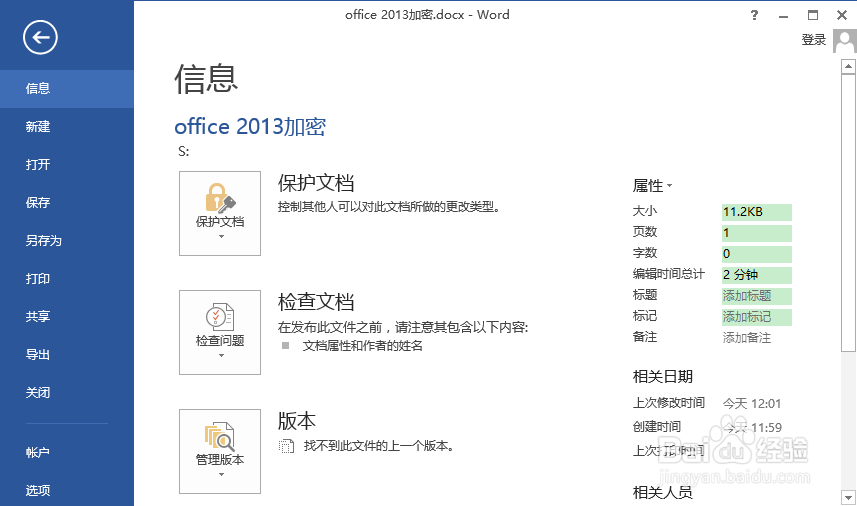Click the 2 分钟 editing time value

(756, 275)
